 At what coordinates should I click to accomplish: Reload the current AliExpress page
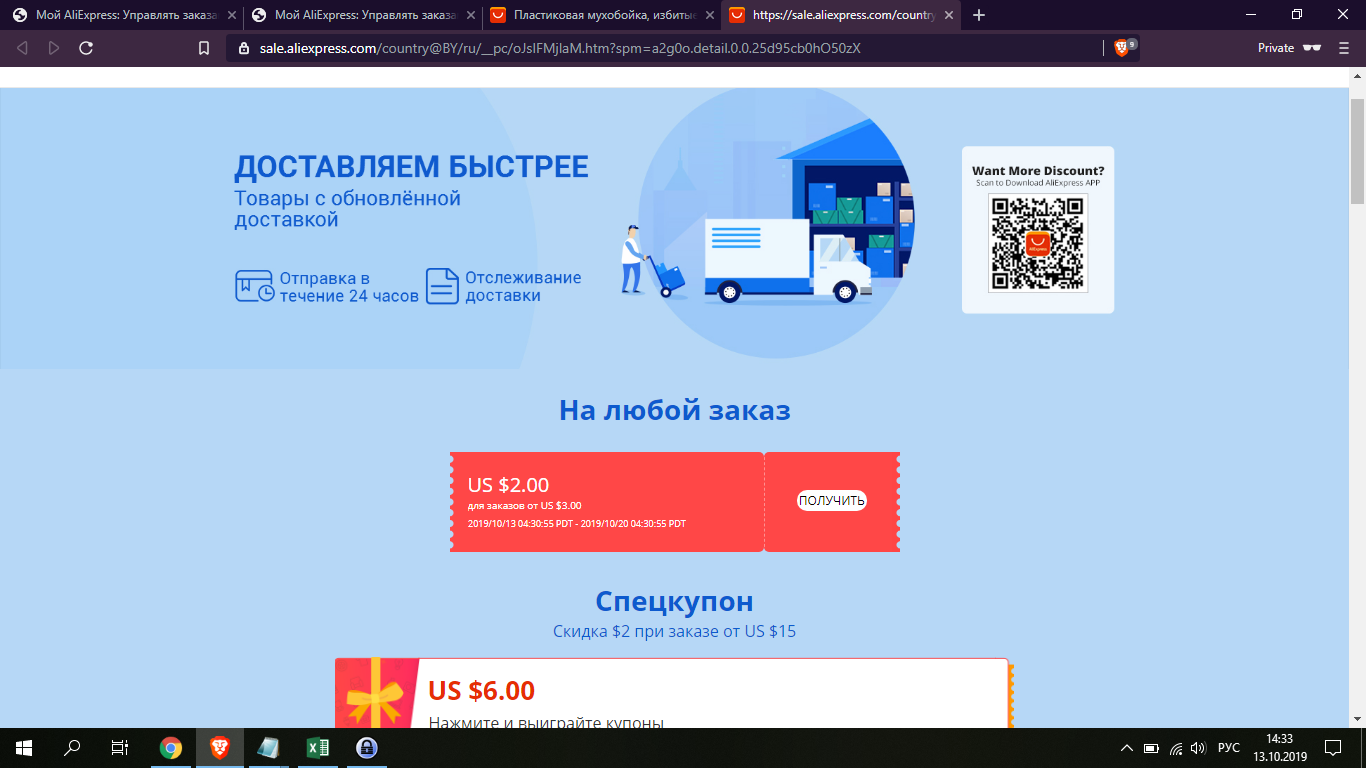pyautogui.click(x=86, y=48)
